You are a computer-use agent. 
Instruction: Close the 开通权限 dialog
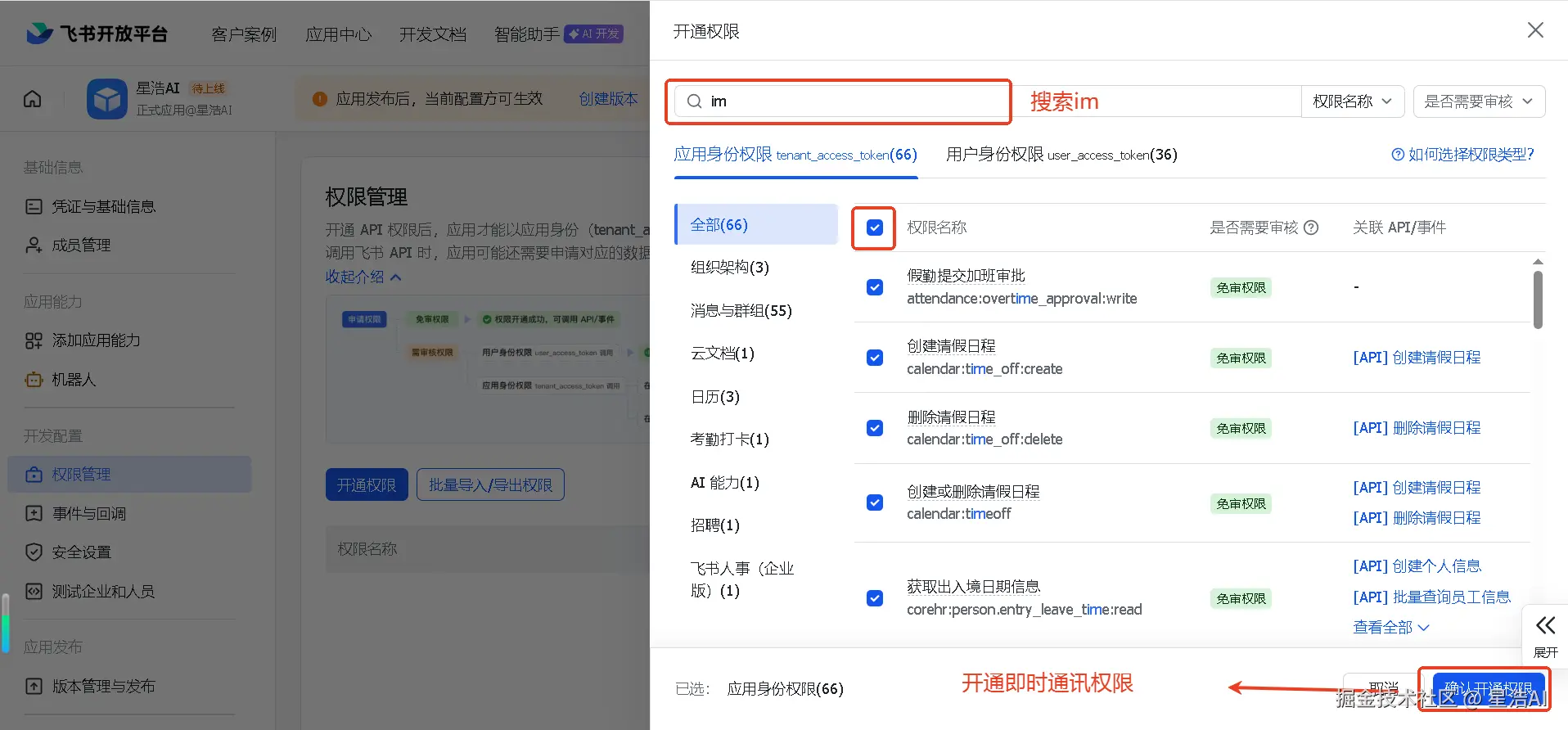(x=1535, y=30)
